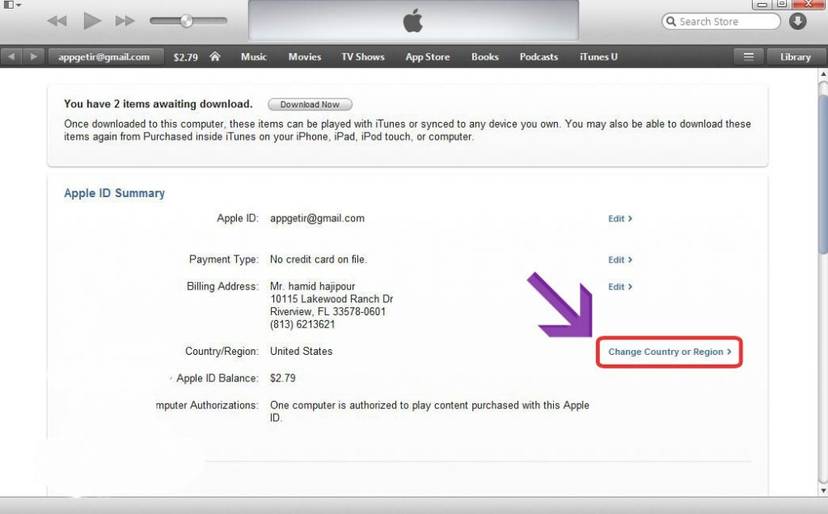The width and height of the screenshot is (828, 514).
Task: Click the appgetir@gmail.com account button
Action: click(104, 57)
